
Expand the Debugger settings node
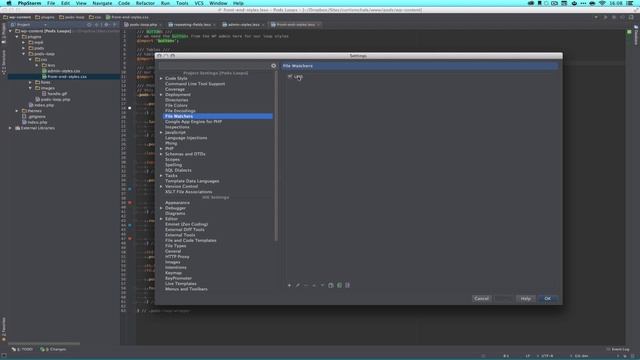(x=161, y=208)
